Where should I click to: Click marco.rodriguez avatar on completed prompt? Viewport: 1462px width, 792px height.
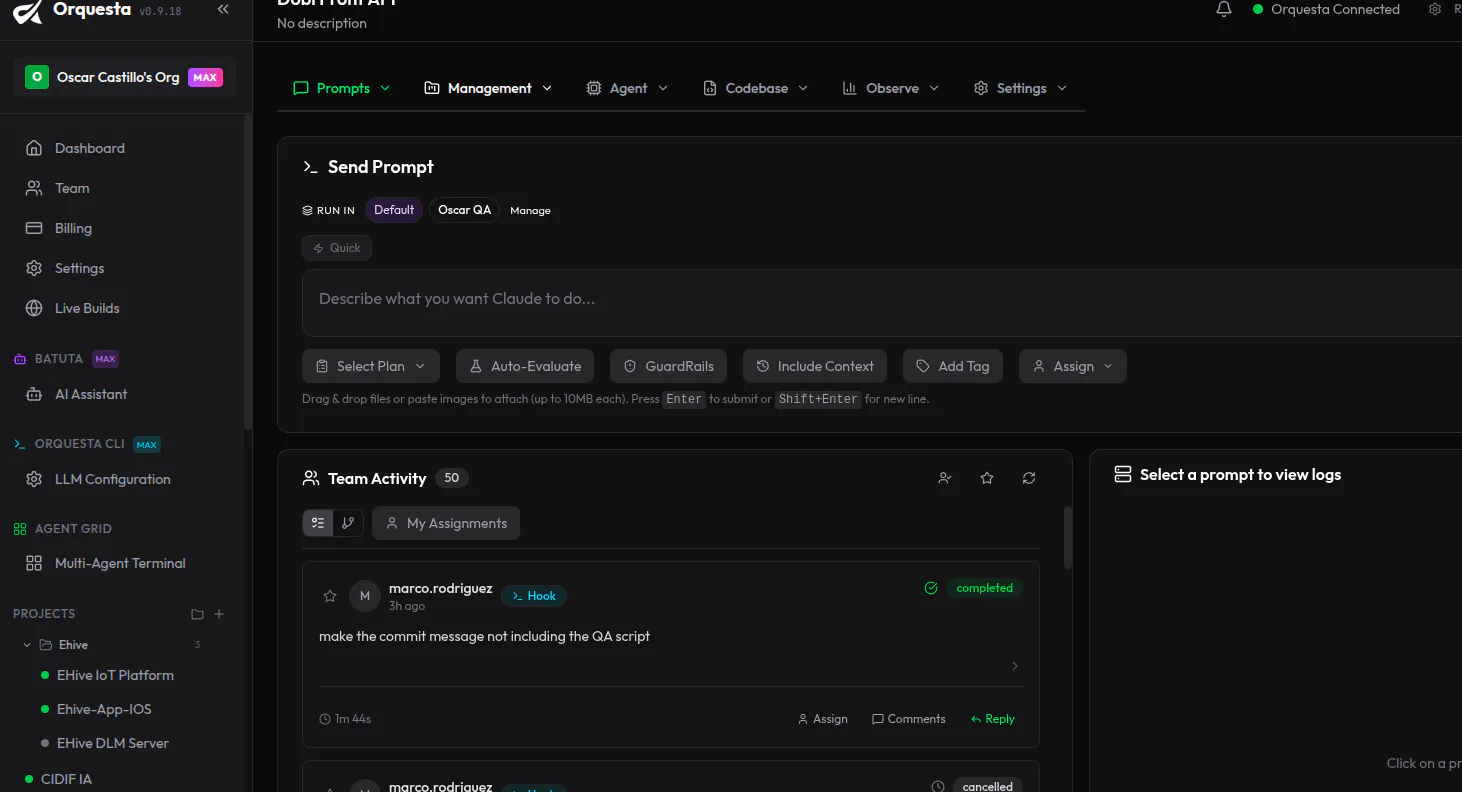click(365, 596)
